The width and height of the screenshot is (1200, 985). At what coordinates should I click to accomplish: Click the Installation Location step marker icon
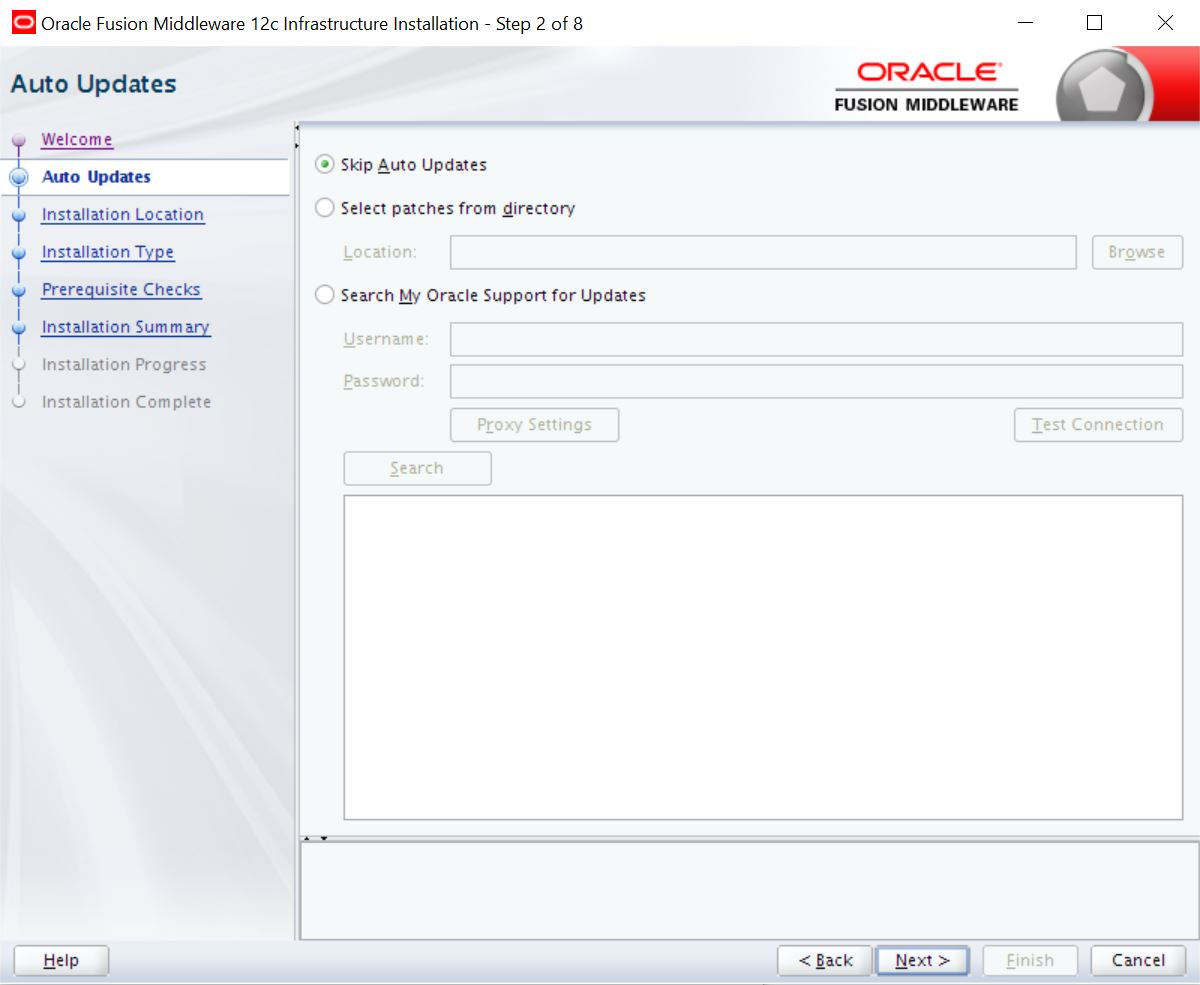18,215
